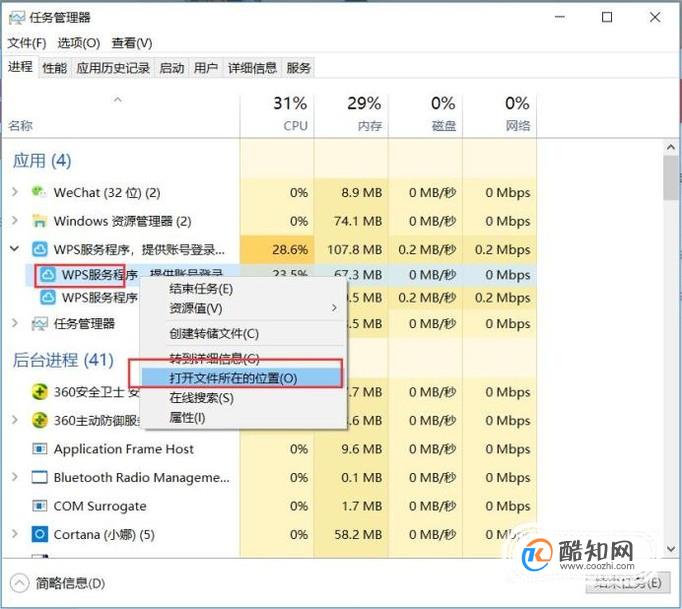Expand the Cortana (小娜) group
682x609 pixels.
[x=15, y=534]
